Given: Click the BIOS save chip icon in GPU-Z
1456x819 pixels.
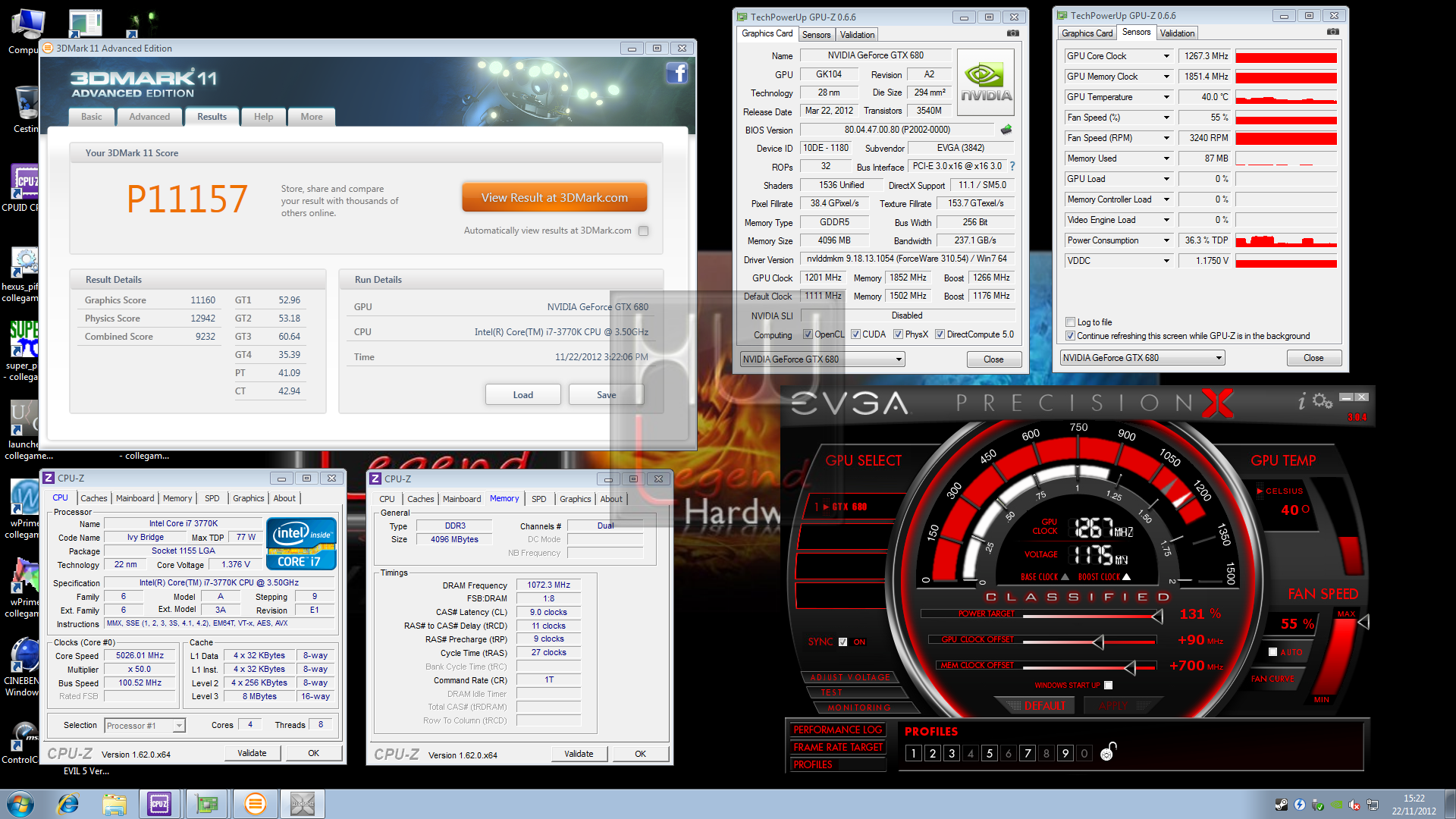Looking at the screenshot, I should [1006, 130].
